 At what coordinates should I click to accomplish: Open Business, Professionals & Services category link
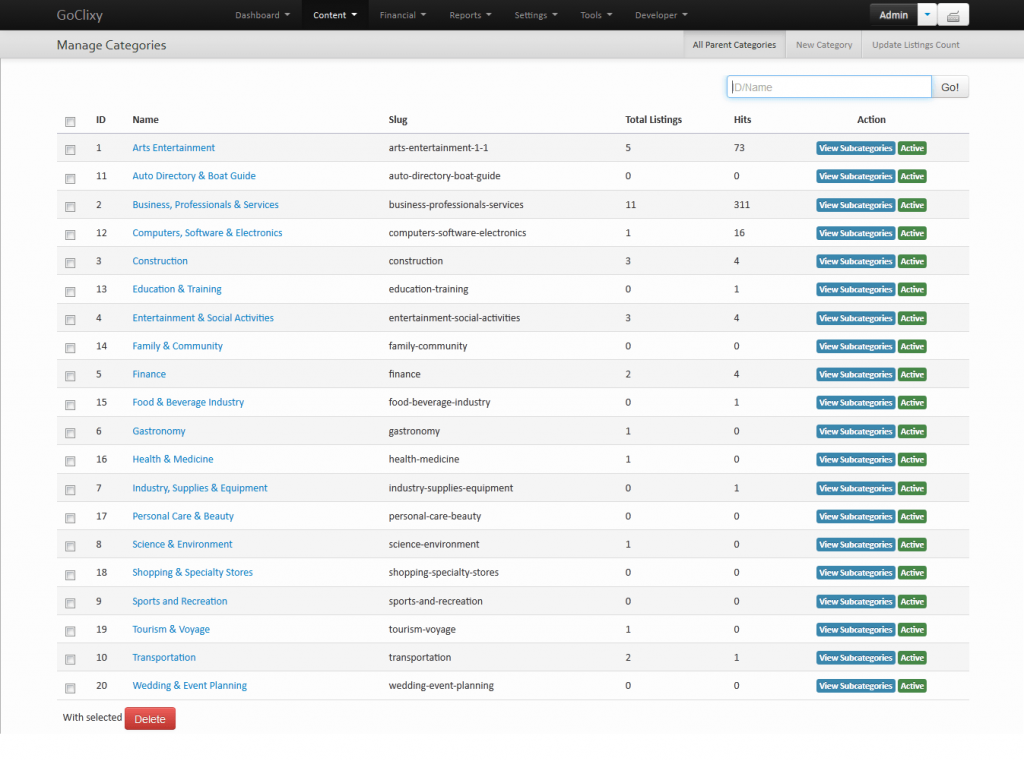point(205,205)
